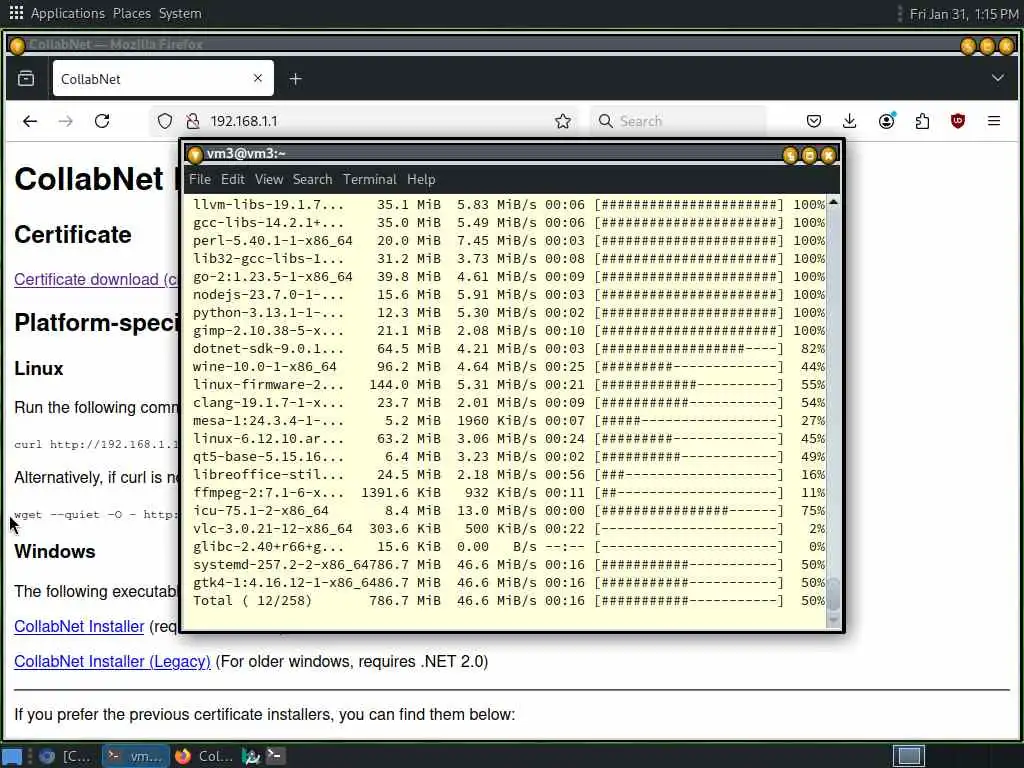Open tracking protection shield in address bar
This screenshot has height=768, width=1024.
[x=165, y=121]
